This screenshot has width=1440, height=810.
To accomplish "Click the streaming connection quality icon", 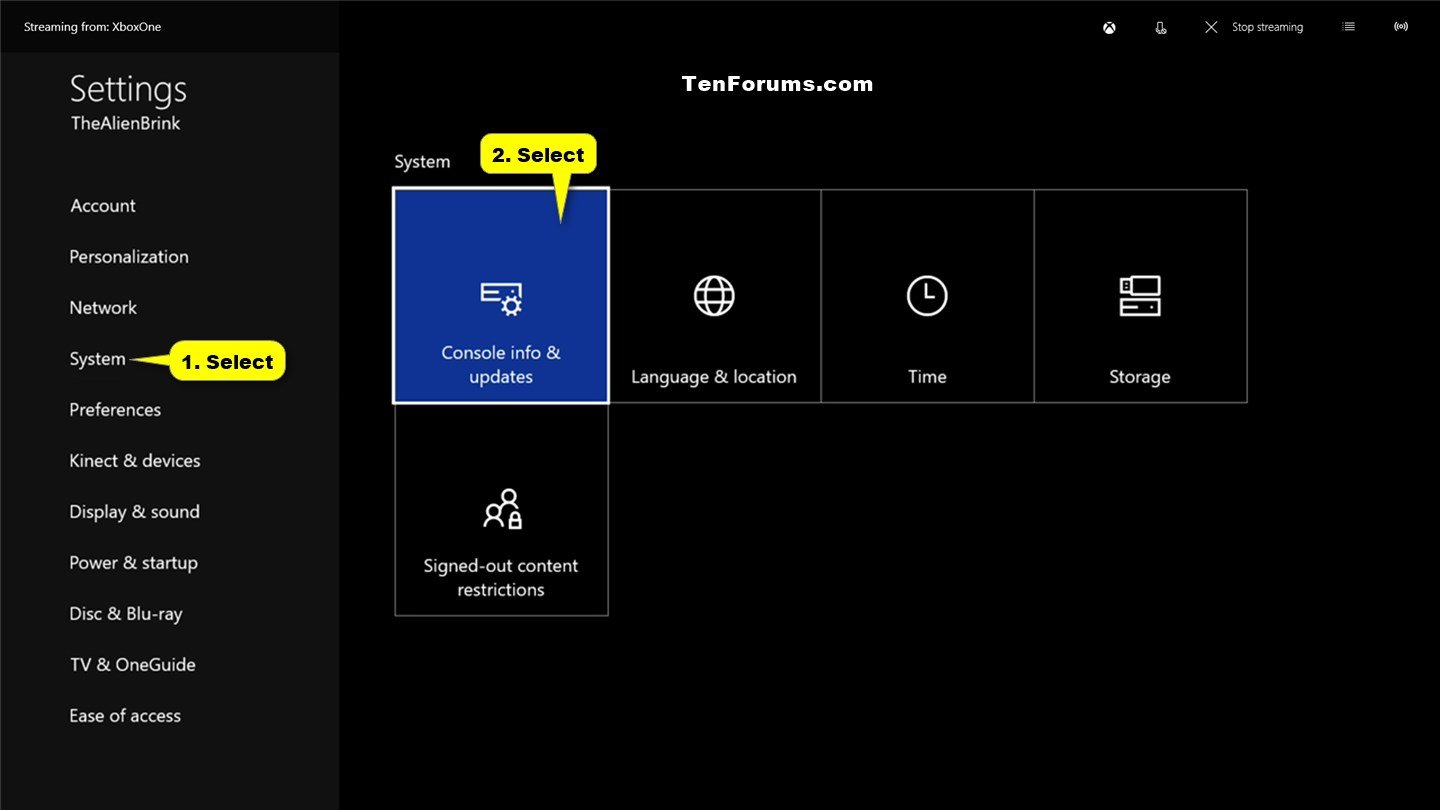I will click(1401, 27).
